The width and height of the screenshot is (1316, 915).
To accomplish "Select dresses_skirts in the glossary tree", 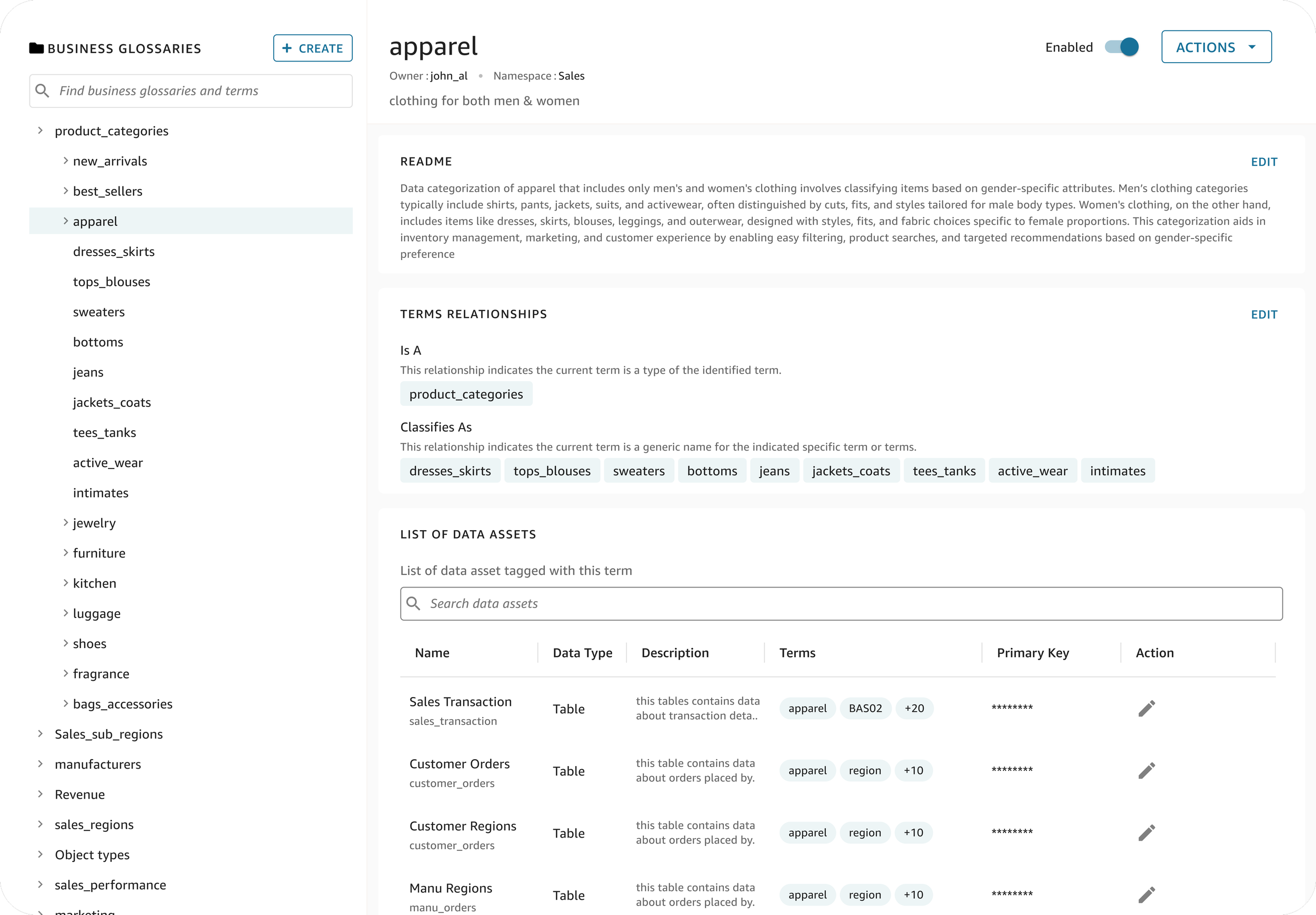I will [114, 252].
